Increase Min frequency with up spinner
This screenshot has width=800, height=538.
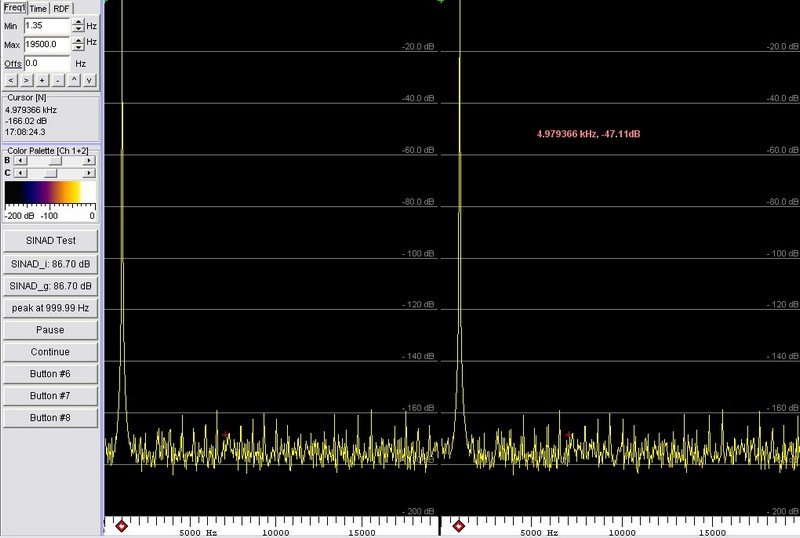[x=78, y=21]
